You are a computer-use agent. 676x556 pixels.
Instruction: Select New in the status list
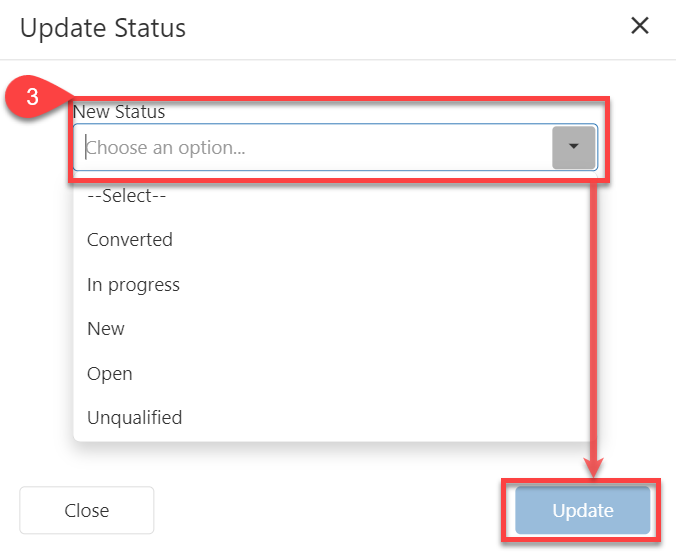[106, 329]
